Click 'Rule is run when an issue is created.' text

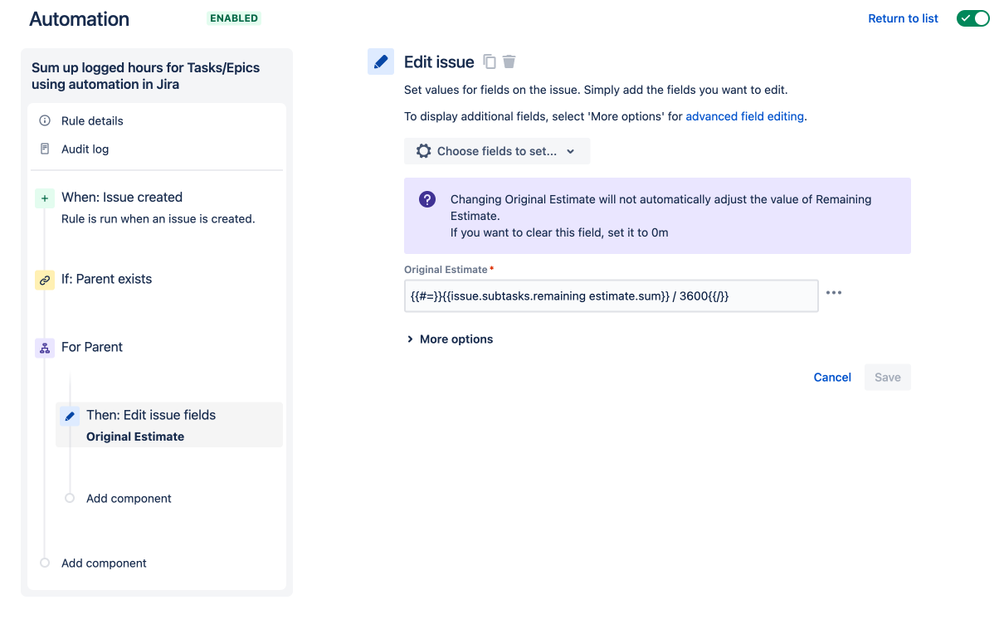point(158,219)
